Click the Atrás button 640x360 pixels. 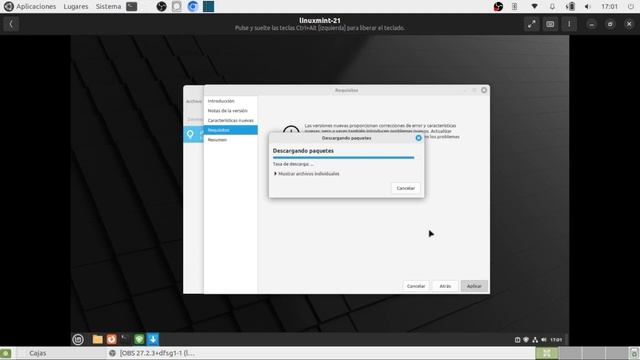pos(445,286)
